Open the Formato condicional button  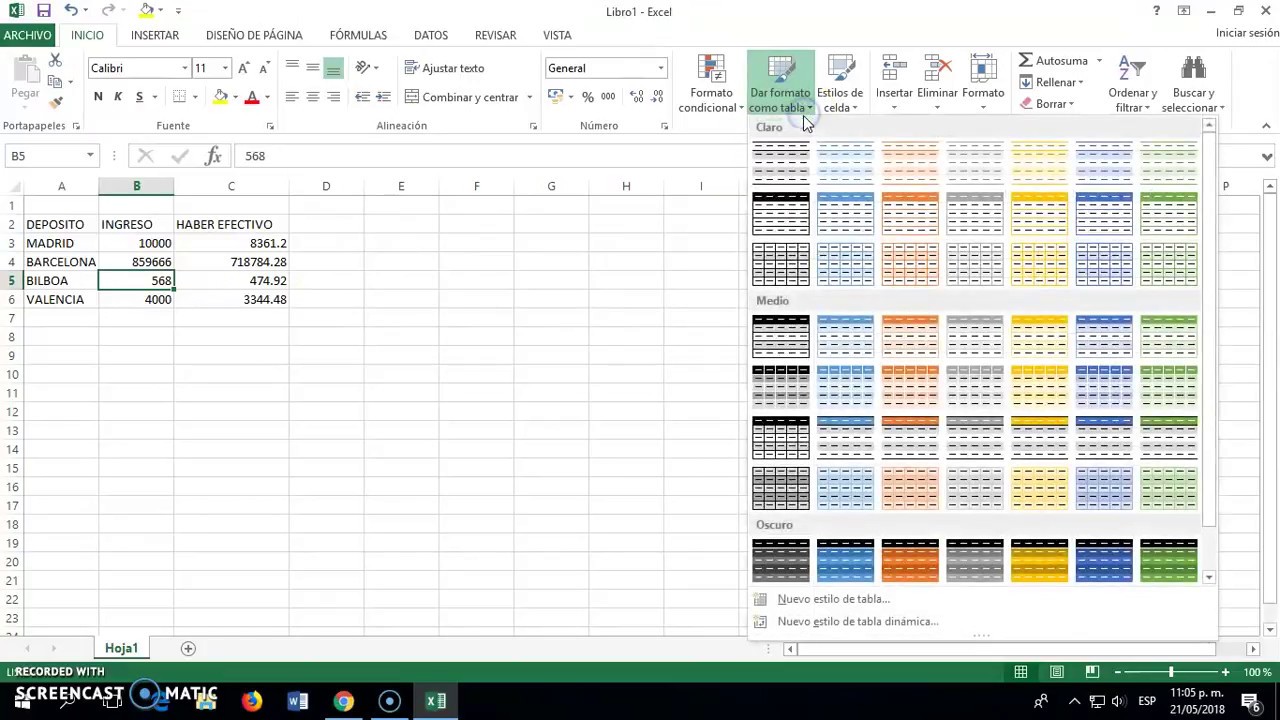pos(712,84)
